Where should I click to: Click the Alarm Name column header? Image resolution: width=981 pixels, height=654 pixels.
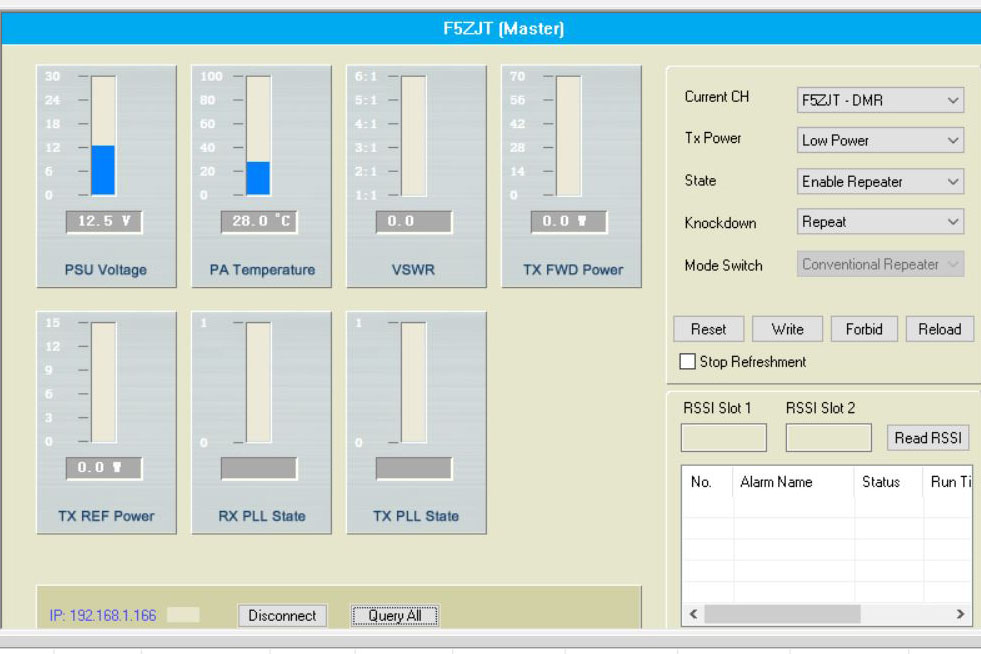click(x=776, y=482)
